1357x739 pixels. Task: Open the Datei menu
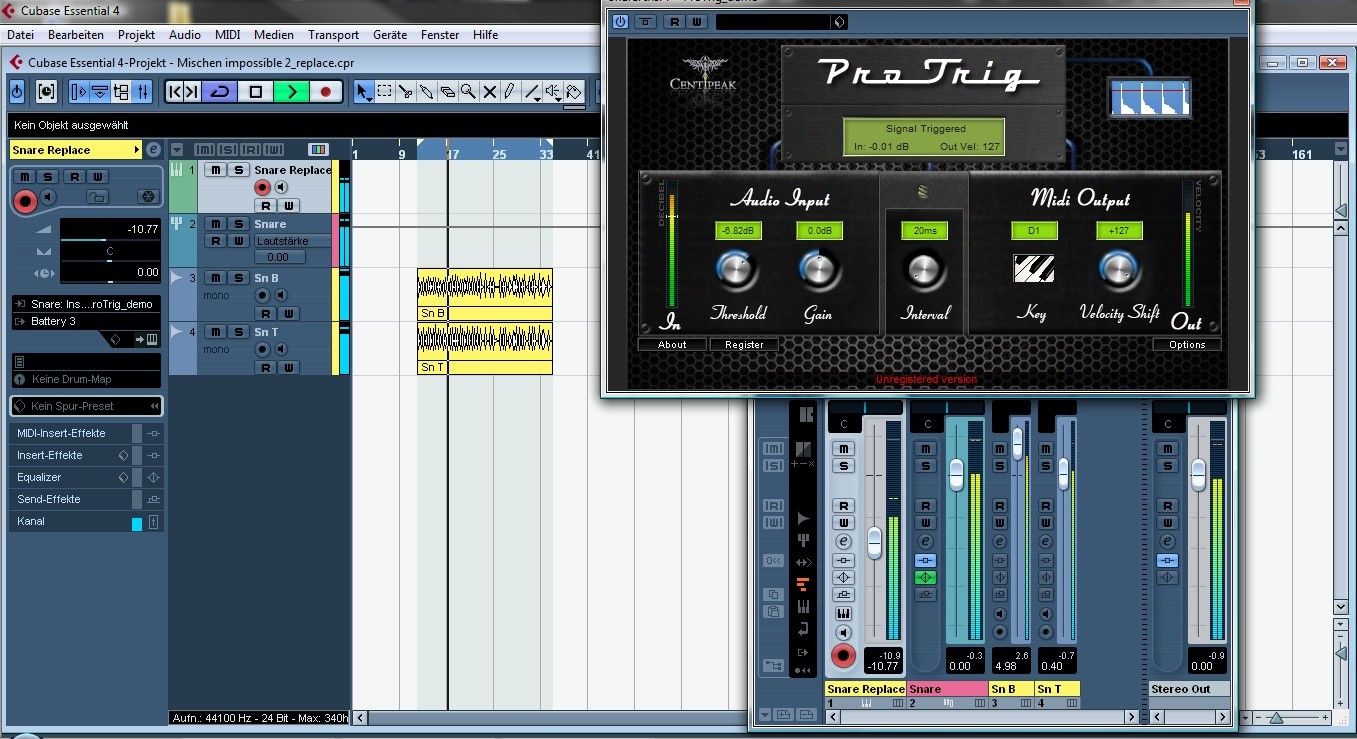coord(21,35)
